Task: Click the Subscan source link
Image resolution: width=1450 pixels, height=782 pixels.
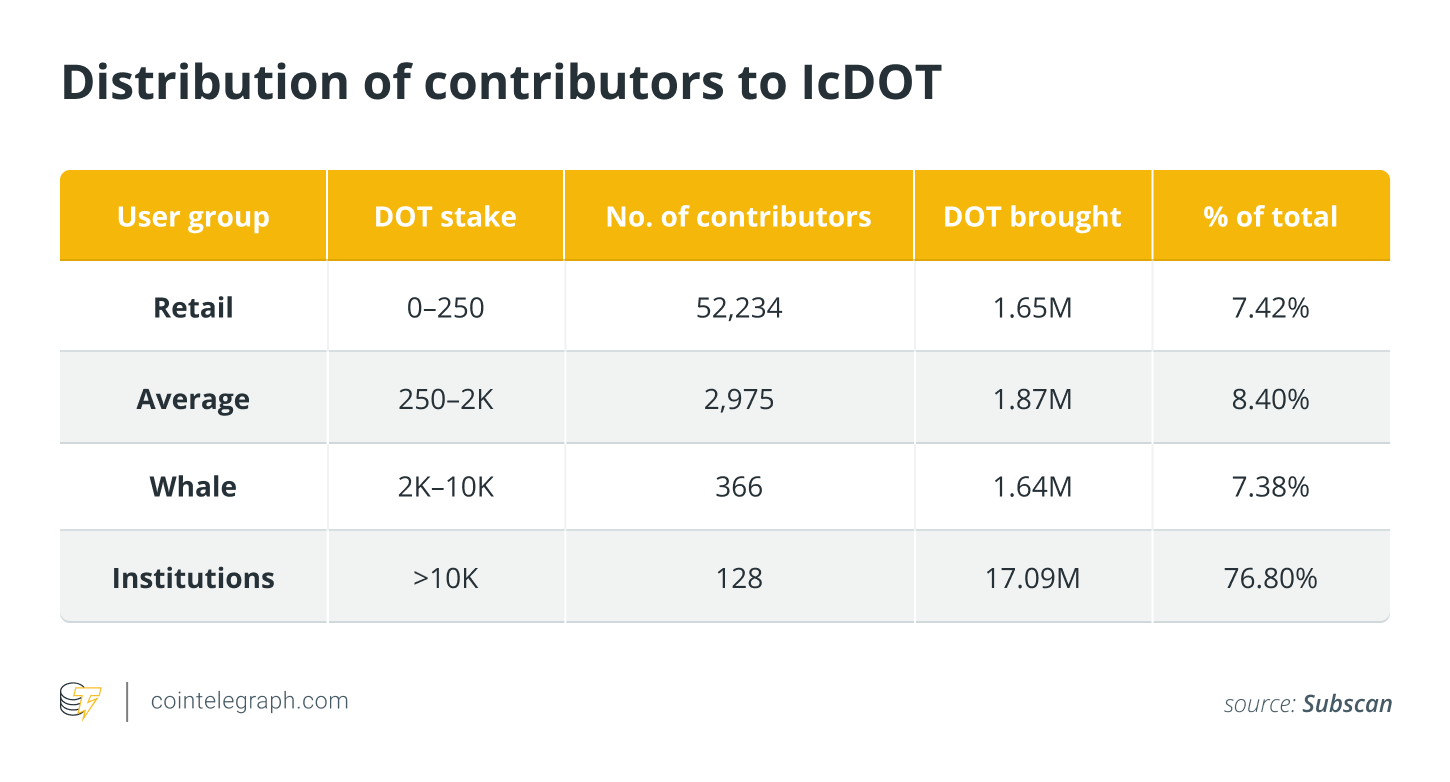Action: [x=1347, y=703]
